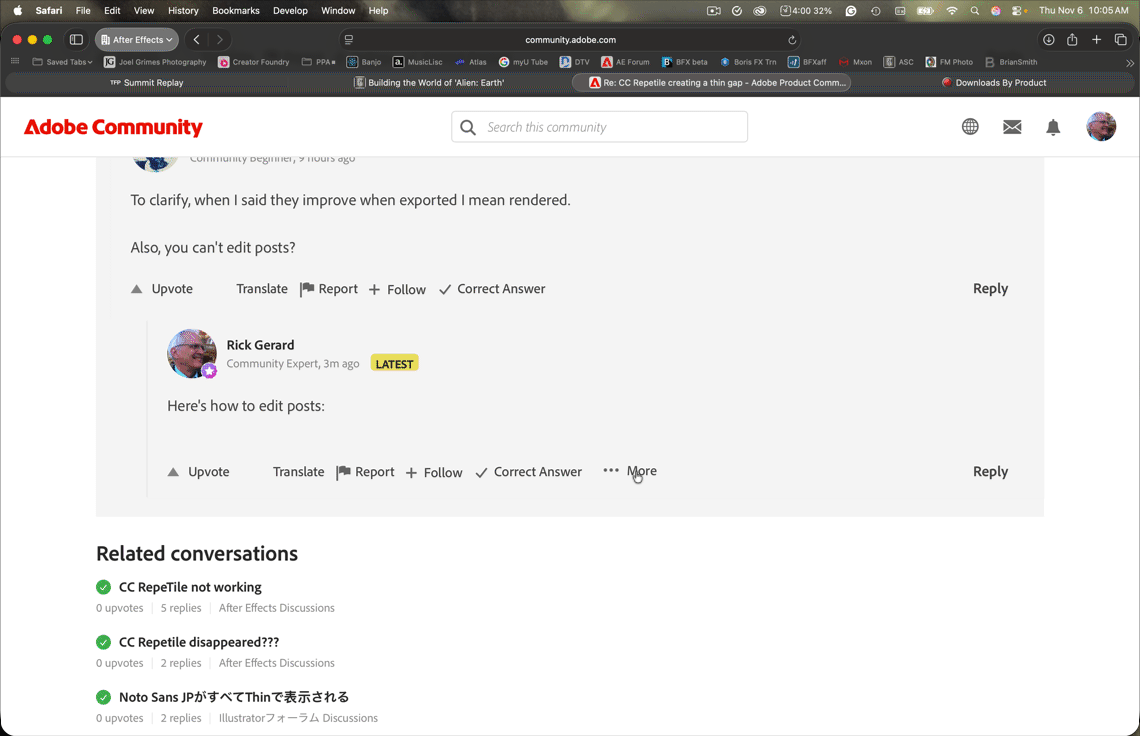Open the History menu
This screenshot has height=736, width=1140.
[x=183, y=10]
